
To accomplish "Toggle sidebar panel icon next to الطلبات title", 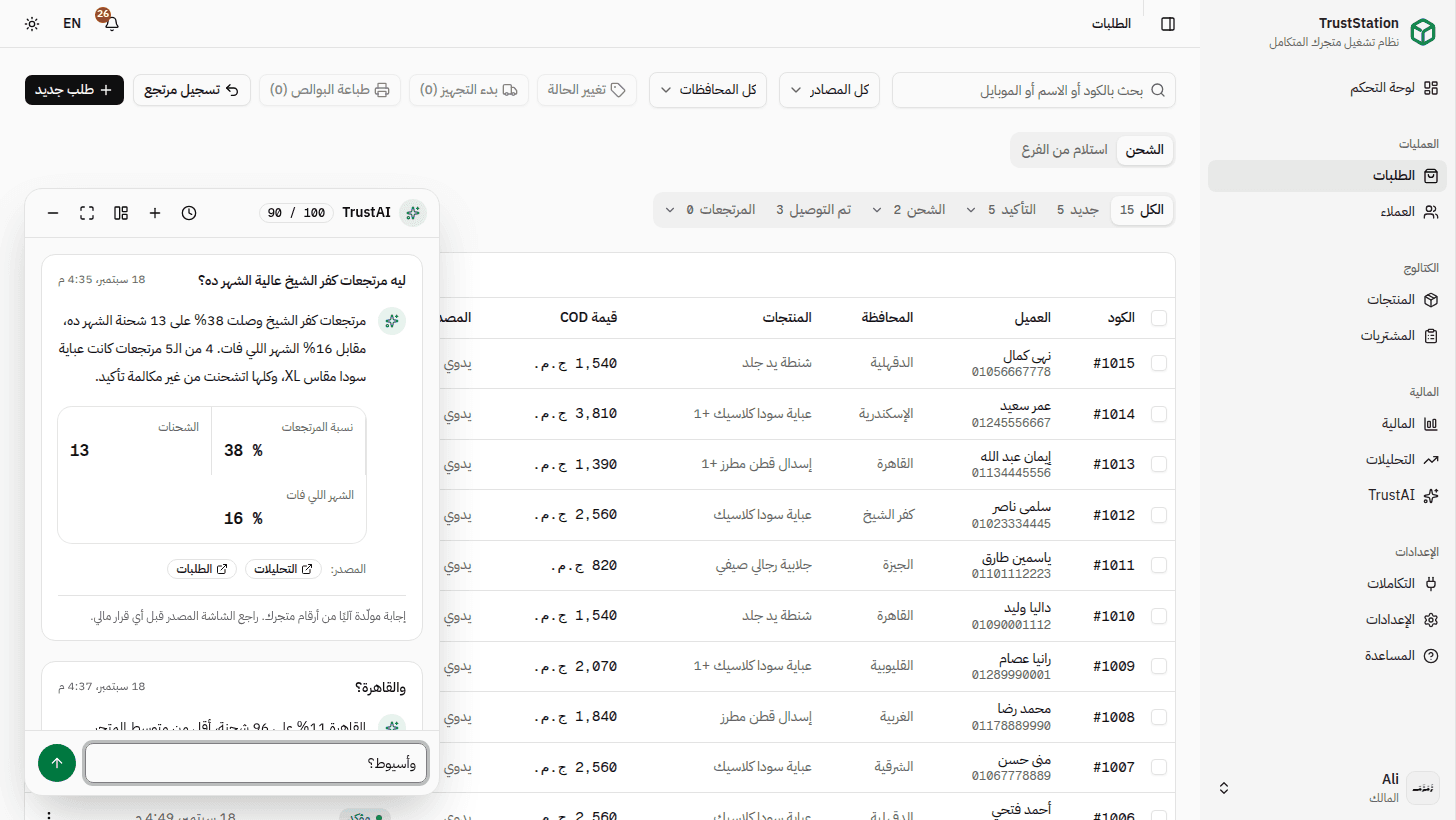I will coord(1168,23).
